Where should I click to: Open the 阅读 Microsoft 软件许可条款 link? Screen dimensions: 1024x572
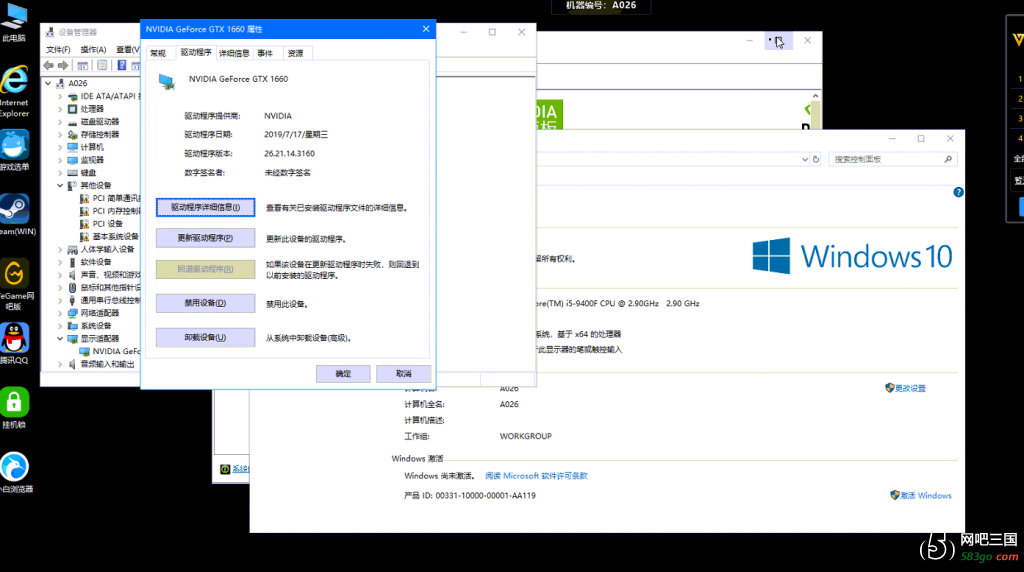point(536,476)
